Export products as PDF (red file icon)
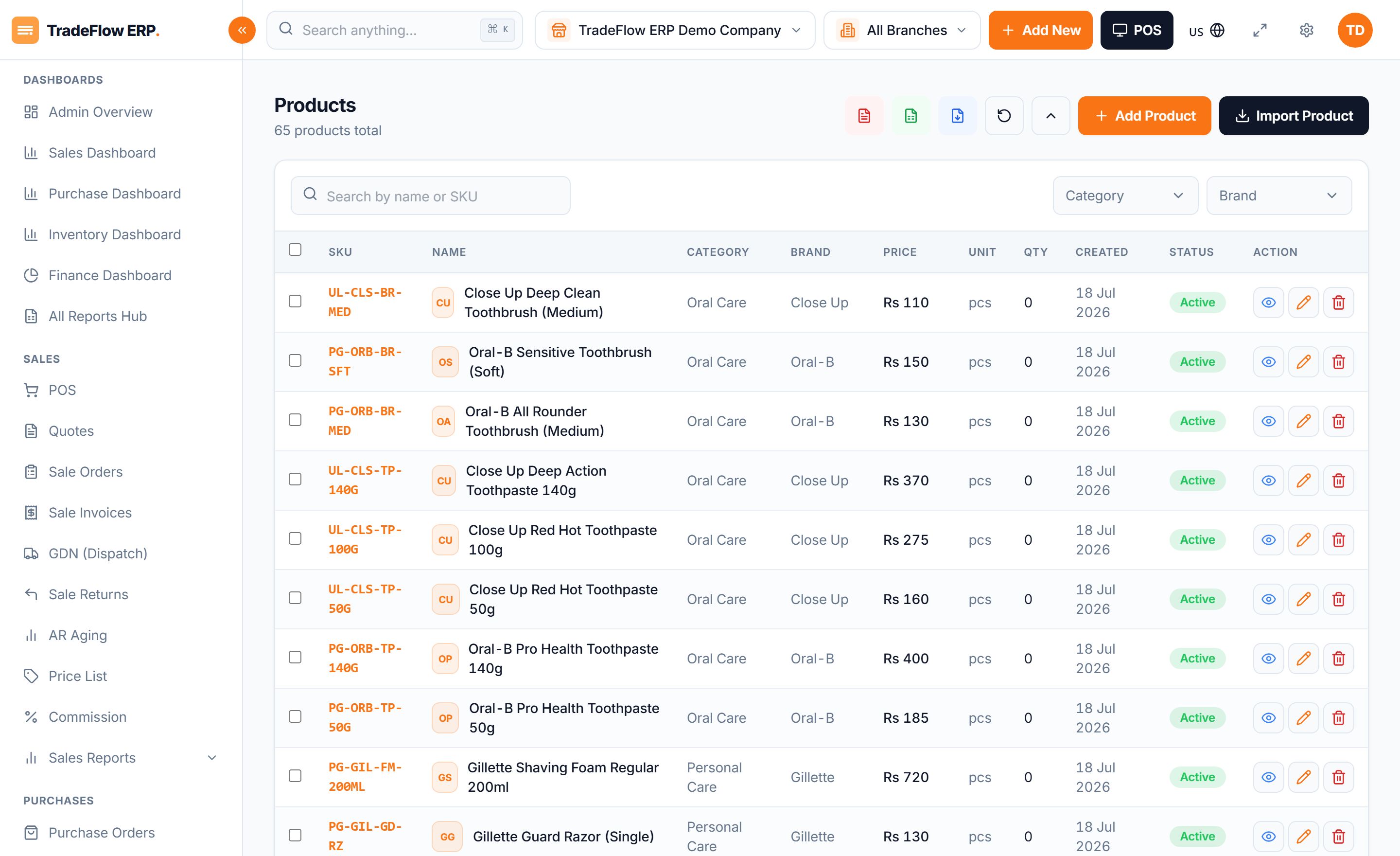 click(864, 116)
